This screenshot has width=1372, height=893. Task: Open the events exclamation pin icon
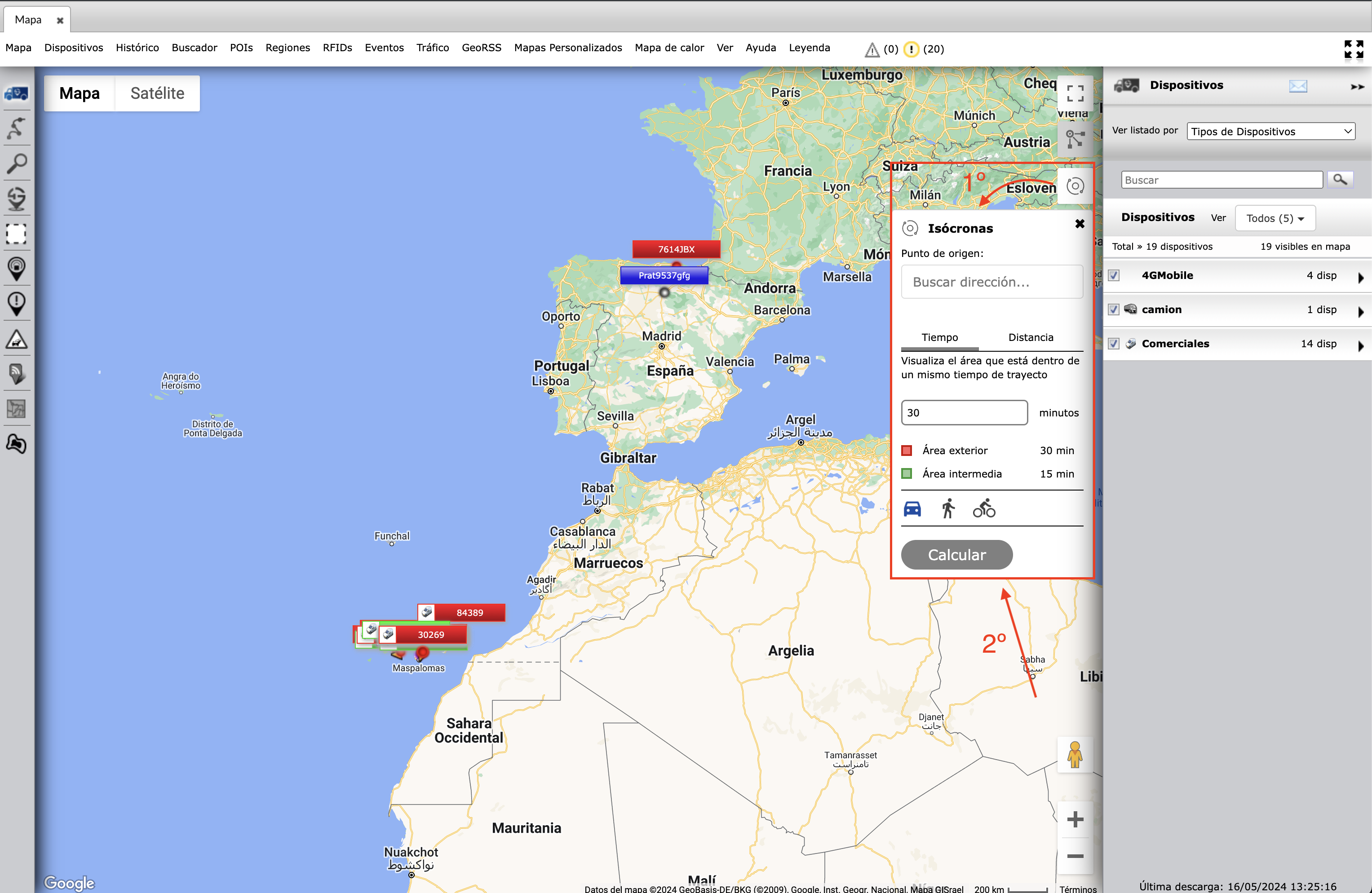coord(16,304)
